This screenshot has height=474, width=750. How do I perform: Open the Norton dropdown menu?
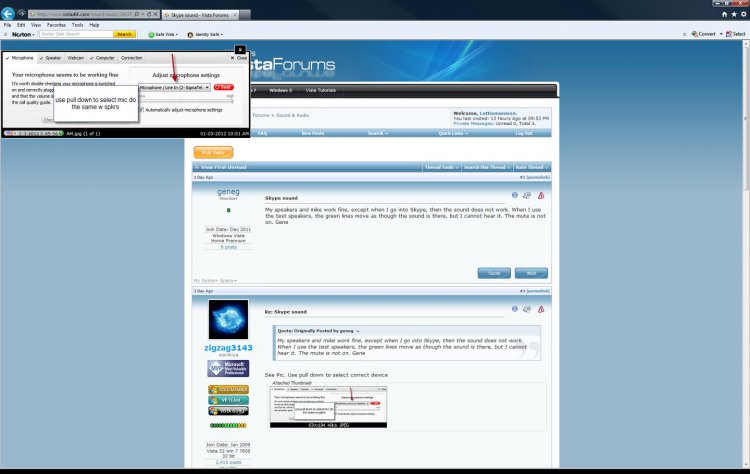pyautogui.click(x=23, y=34)
